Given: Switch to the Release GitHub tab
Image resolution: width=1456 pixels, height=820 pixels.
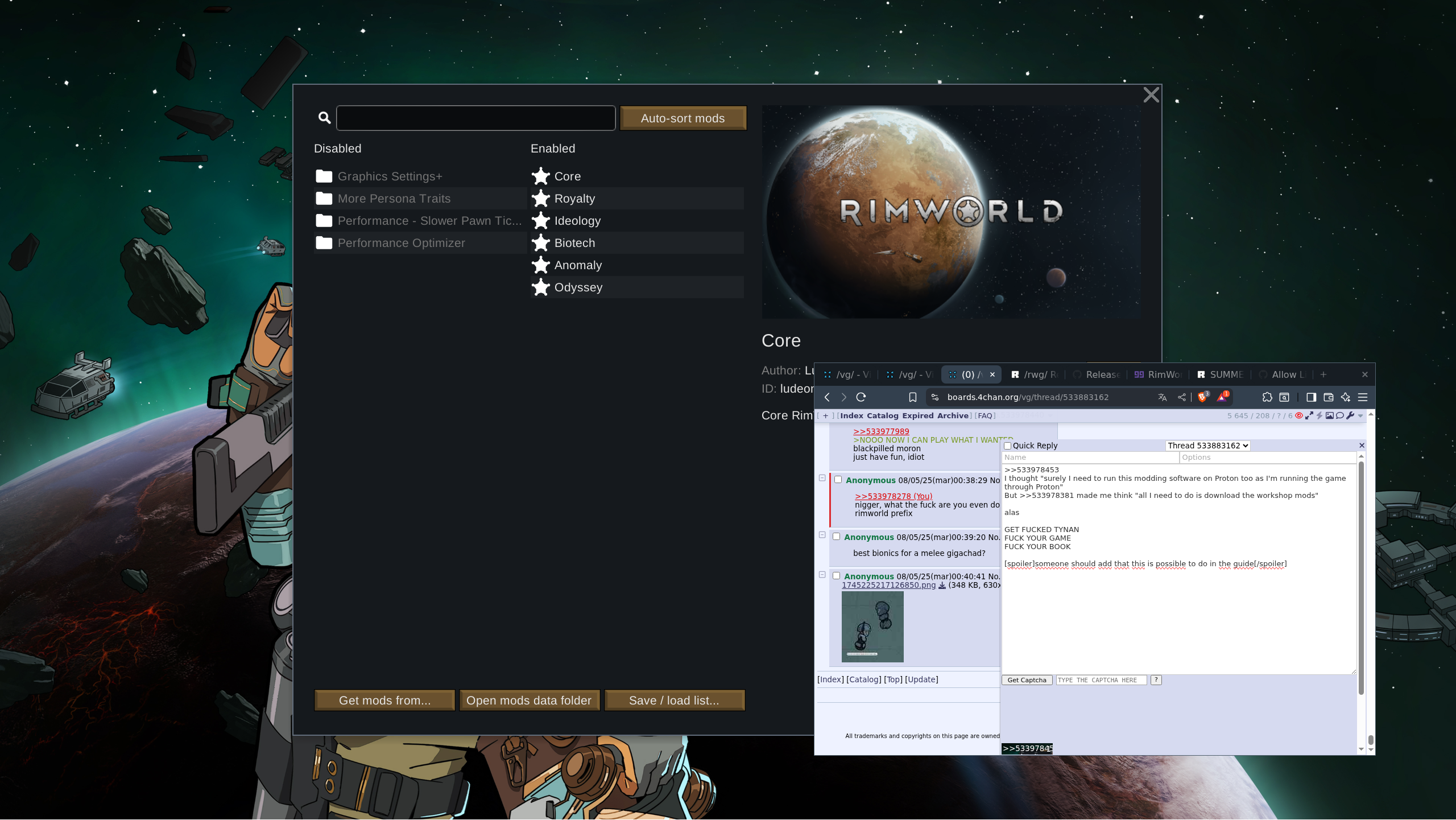Looking at the screenshot, I should (x=1097, y=374).
